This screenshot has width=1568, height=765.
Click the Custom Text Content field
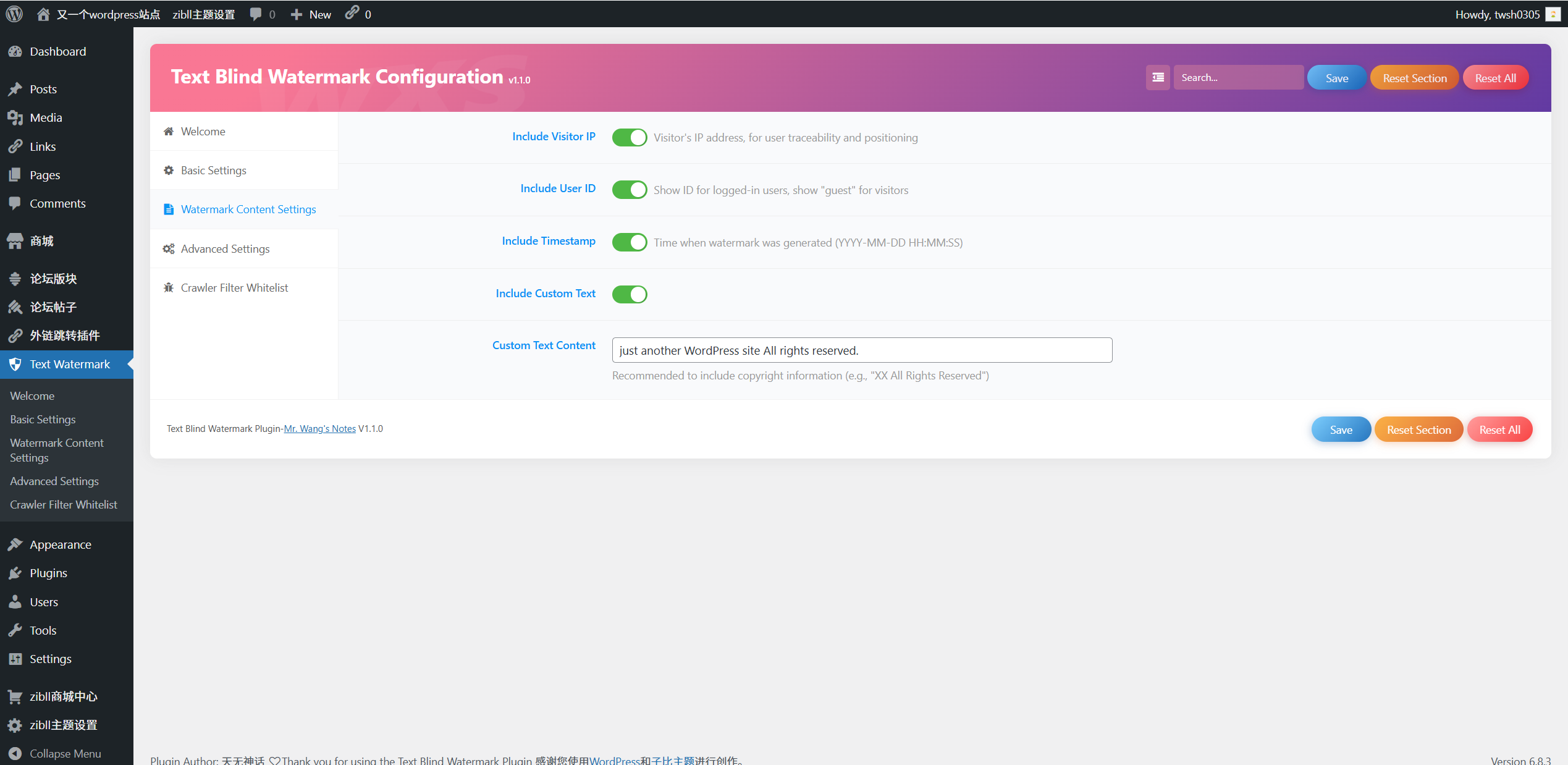coord(861,350)
